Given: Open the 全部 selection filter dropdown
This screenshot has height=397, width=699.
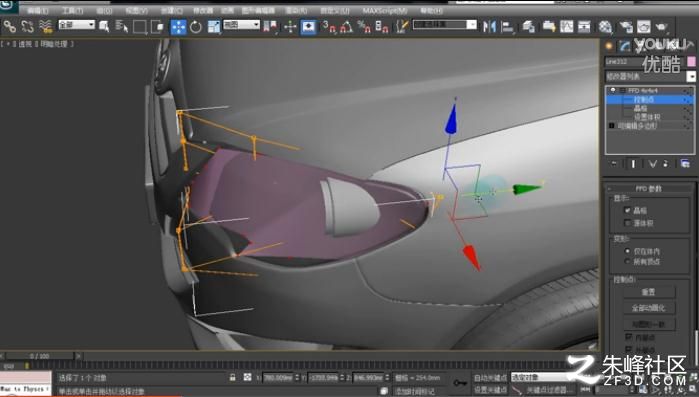Looking at the screenshot, I should (x=77, y=25).
